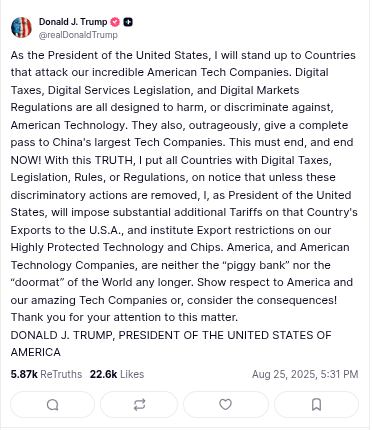Click the quoted "doormat" word

point(37,282)
